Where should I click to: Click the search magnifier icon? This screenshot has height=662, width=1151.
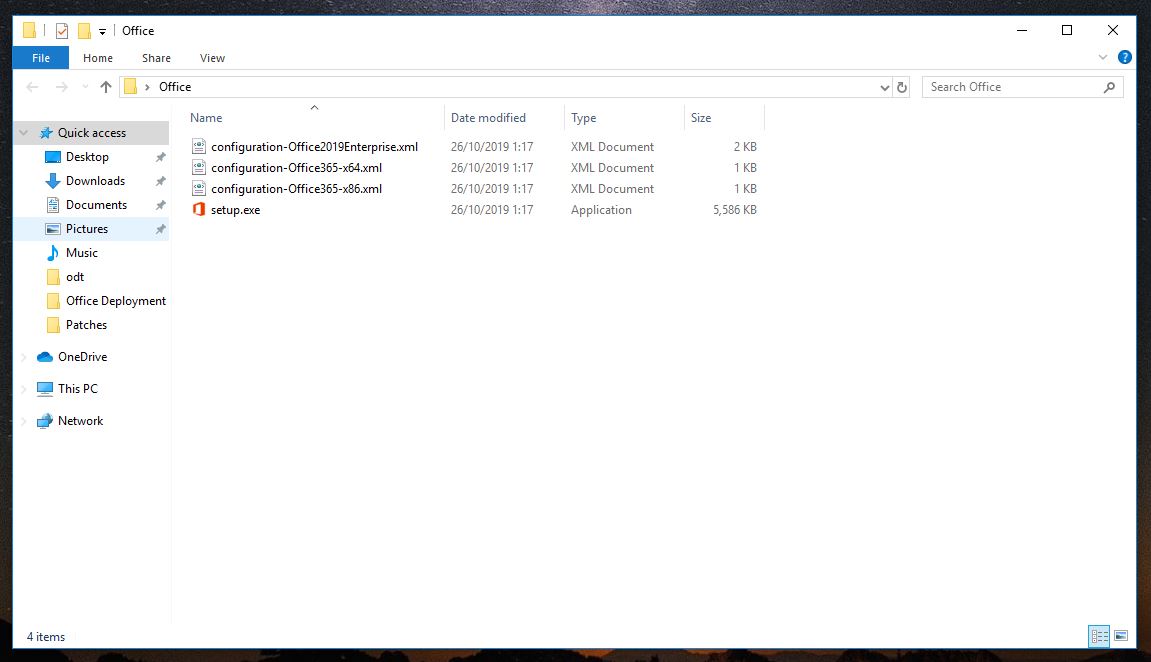pos(1109,87)
